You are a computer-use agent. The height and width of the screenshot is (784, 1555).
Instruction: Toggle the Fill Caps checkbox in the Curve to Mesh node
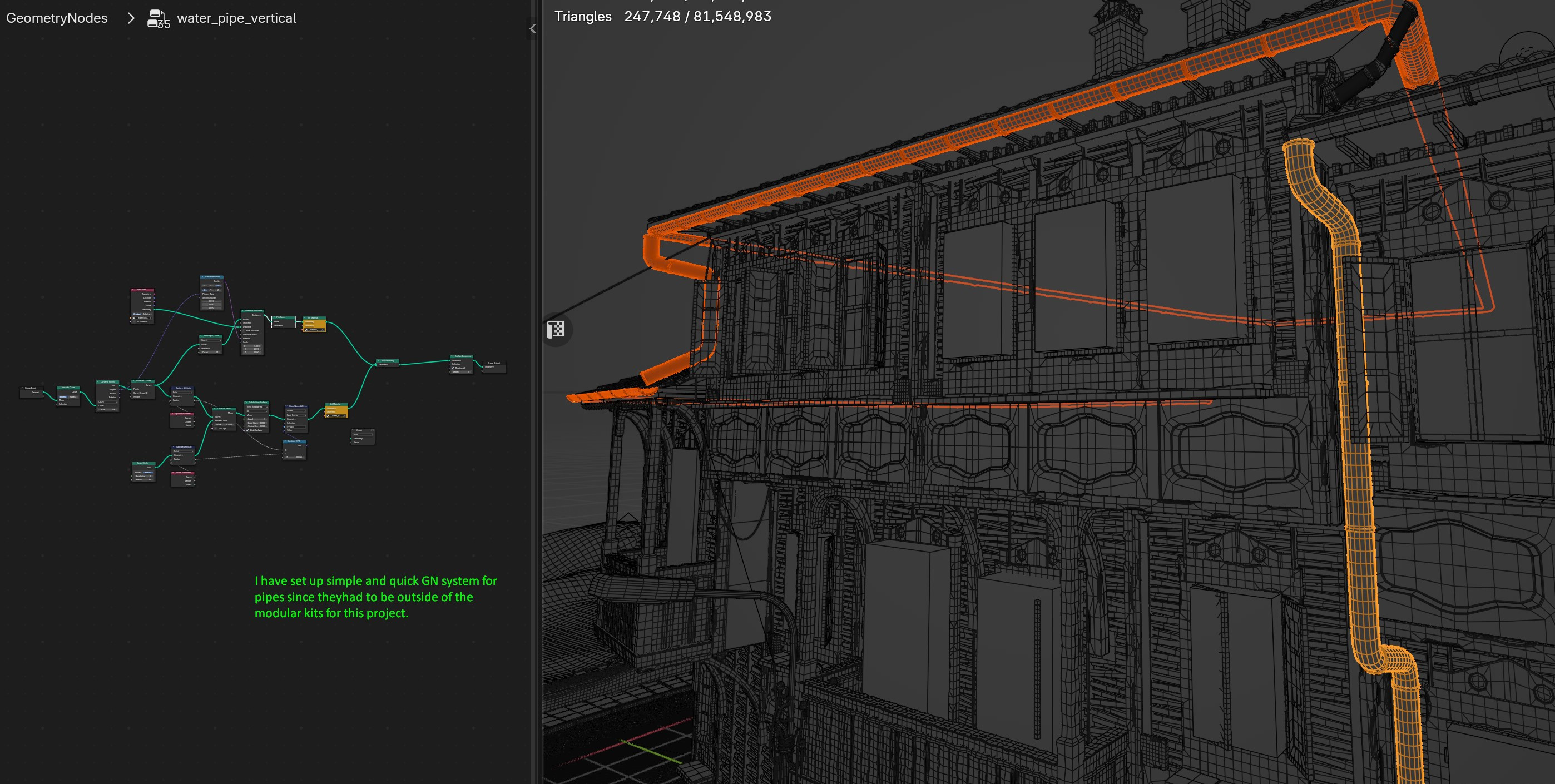pos(215,430)
